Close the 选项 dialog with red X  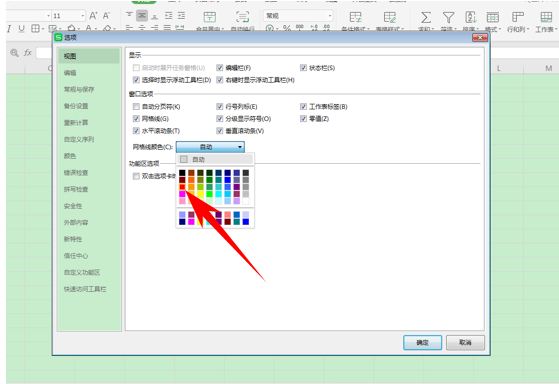479,37
